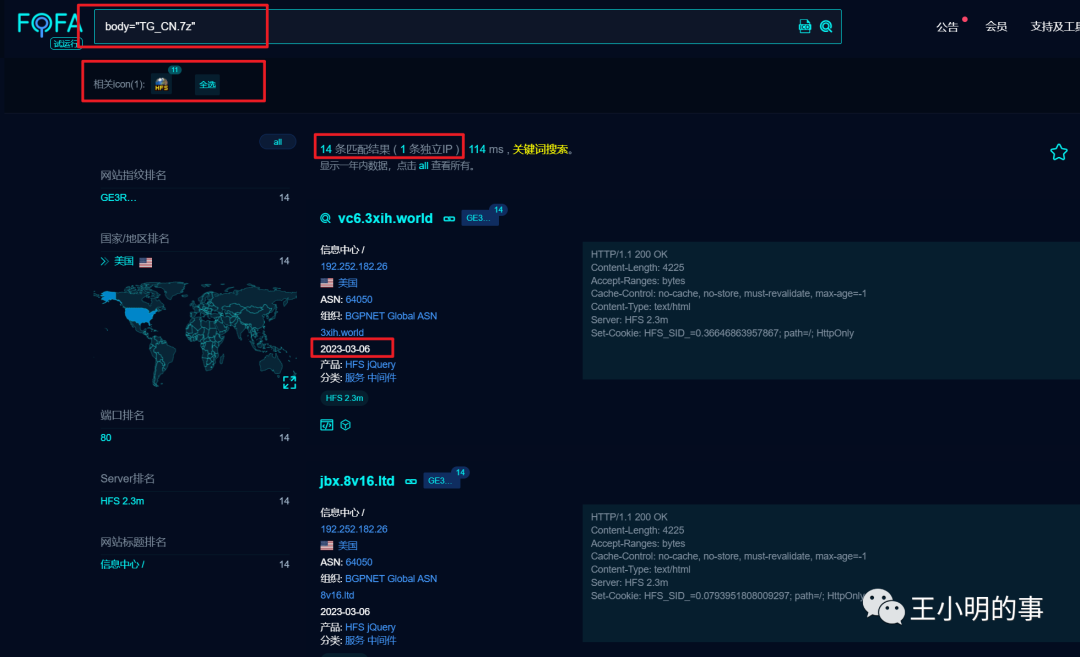
Task: Open the 会员 menu
Action: click(x=996, y=26)
